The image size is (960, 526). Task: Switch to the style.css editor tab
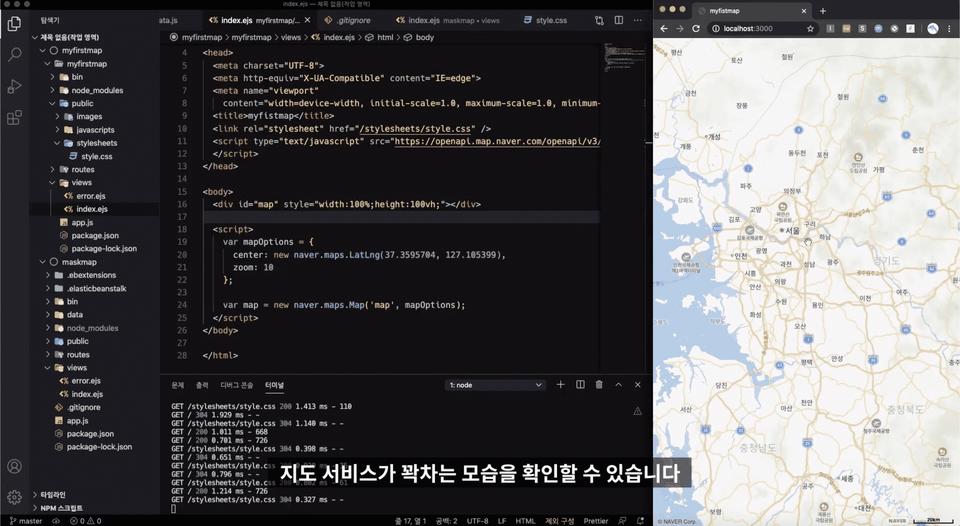545,20
